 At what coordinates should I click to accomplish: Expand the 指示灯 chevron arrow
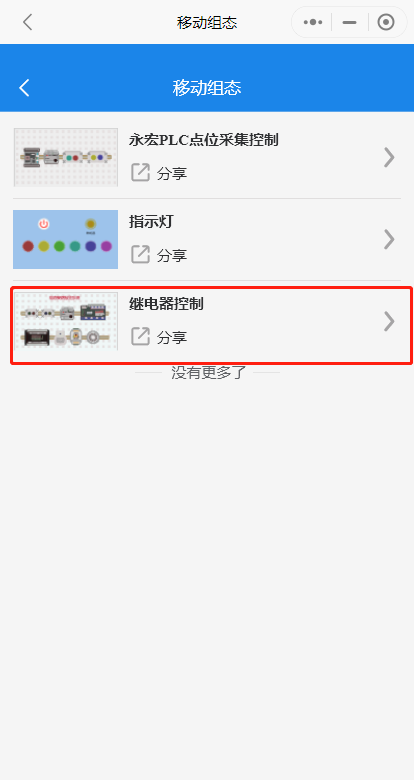pos(390,239)
